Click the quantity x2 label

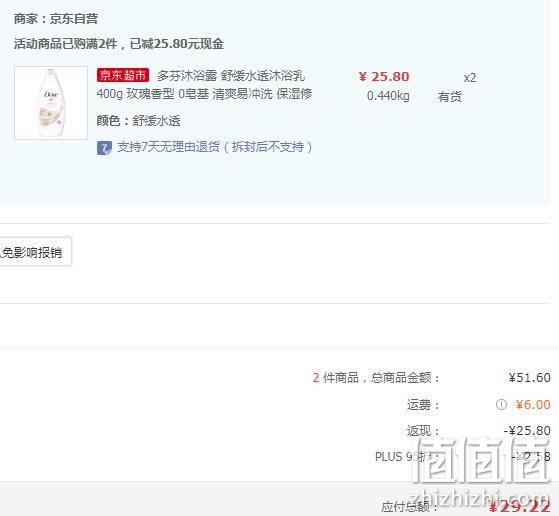pyautogui.click(x=470, y=78)
